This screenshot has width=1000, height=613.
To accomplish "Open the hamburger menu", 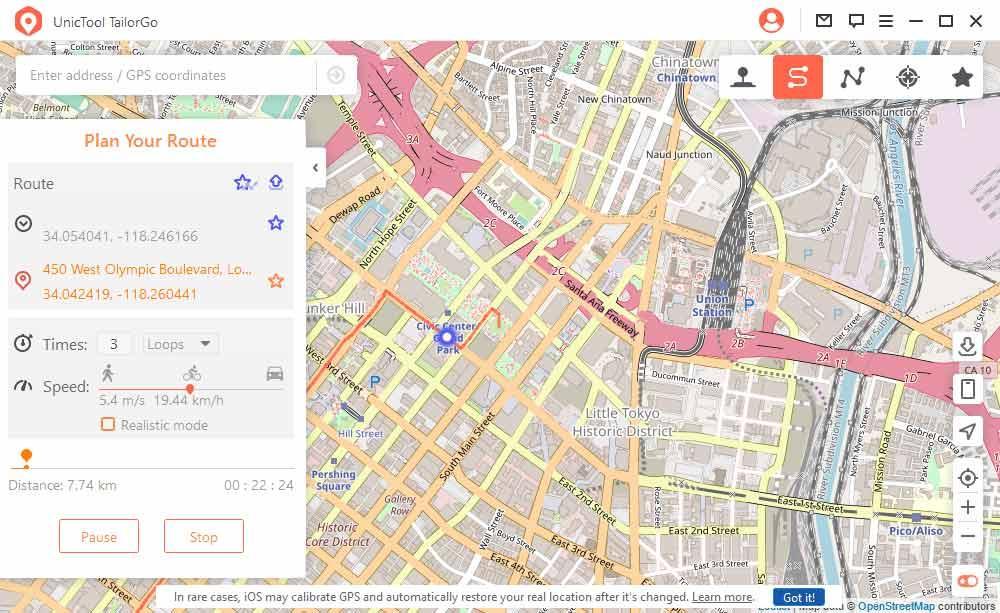I will tap(886, 21).
